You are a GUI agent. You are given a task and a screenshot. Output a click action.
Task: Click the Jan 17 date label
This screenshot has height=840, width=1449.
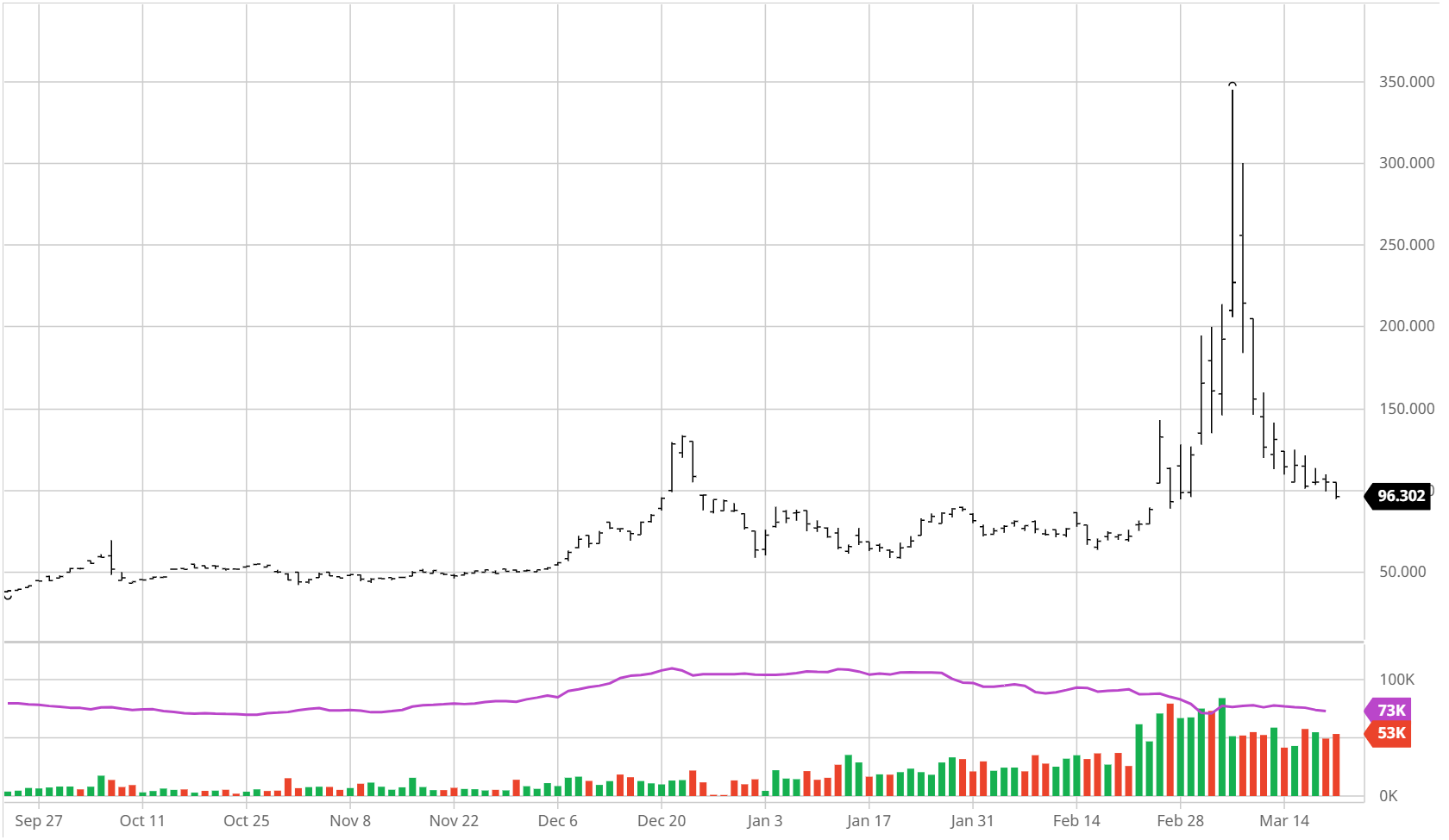(869, 821)
